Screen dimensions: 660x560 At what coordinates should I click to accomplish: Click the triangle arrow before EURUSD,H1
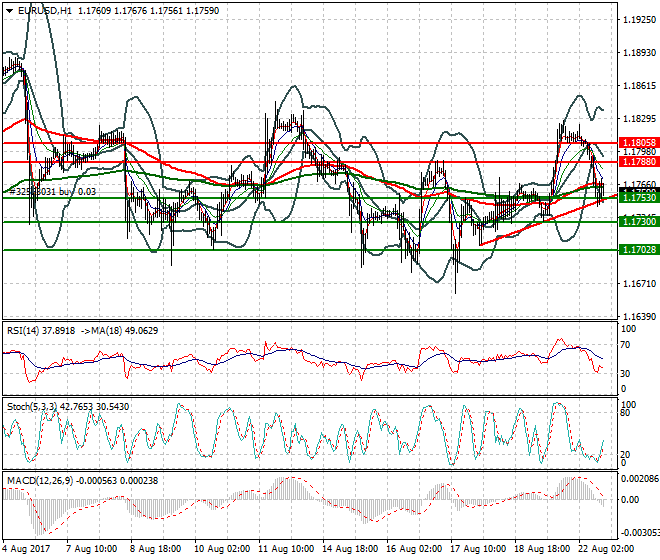pyautogui.click(x=9, y=11)
